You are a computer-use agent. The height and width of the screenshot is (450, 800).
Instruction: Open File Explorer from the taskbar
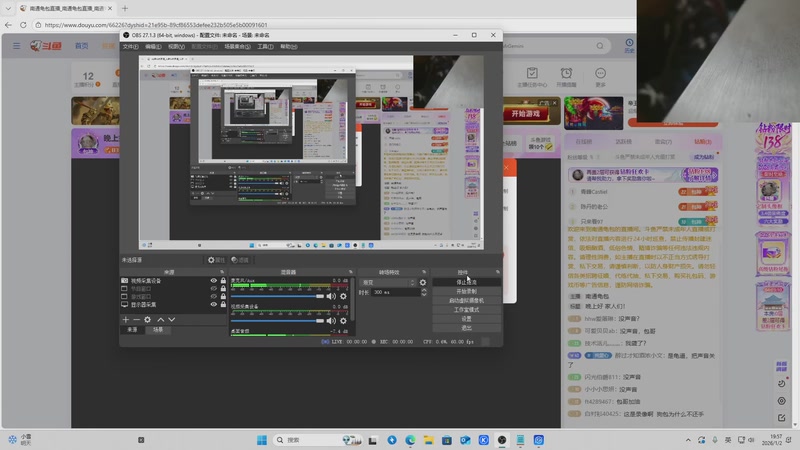coord(429,440)
